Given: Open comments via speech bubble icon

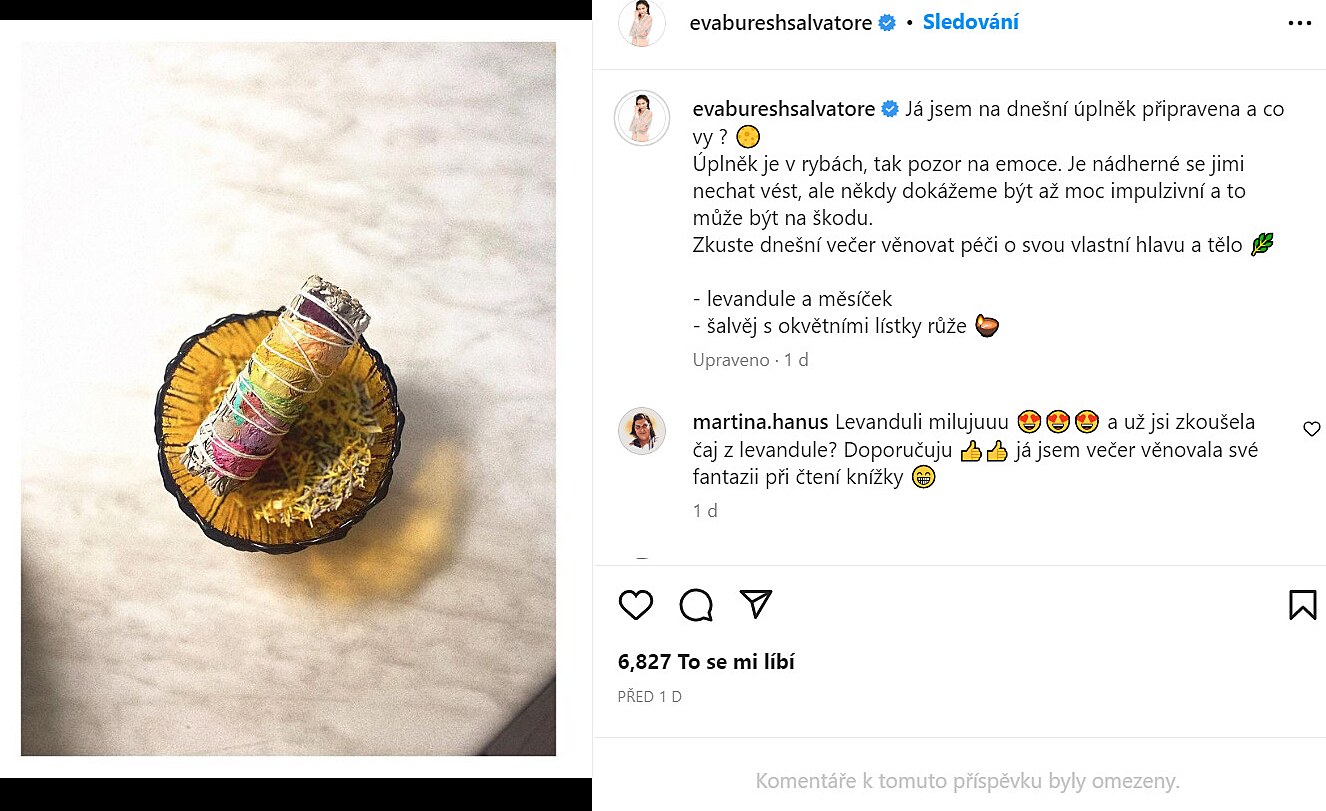Looking at the screenshot, I should click(x=696, y=605).
